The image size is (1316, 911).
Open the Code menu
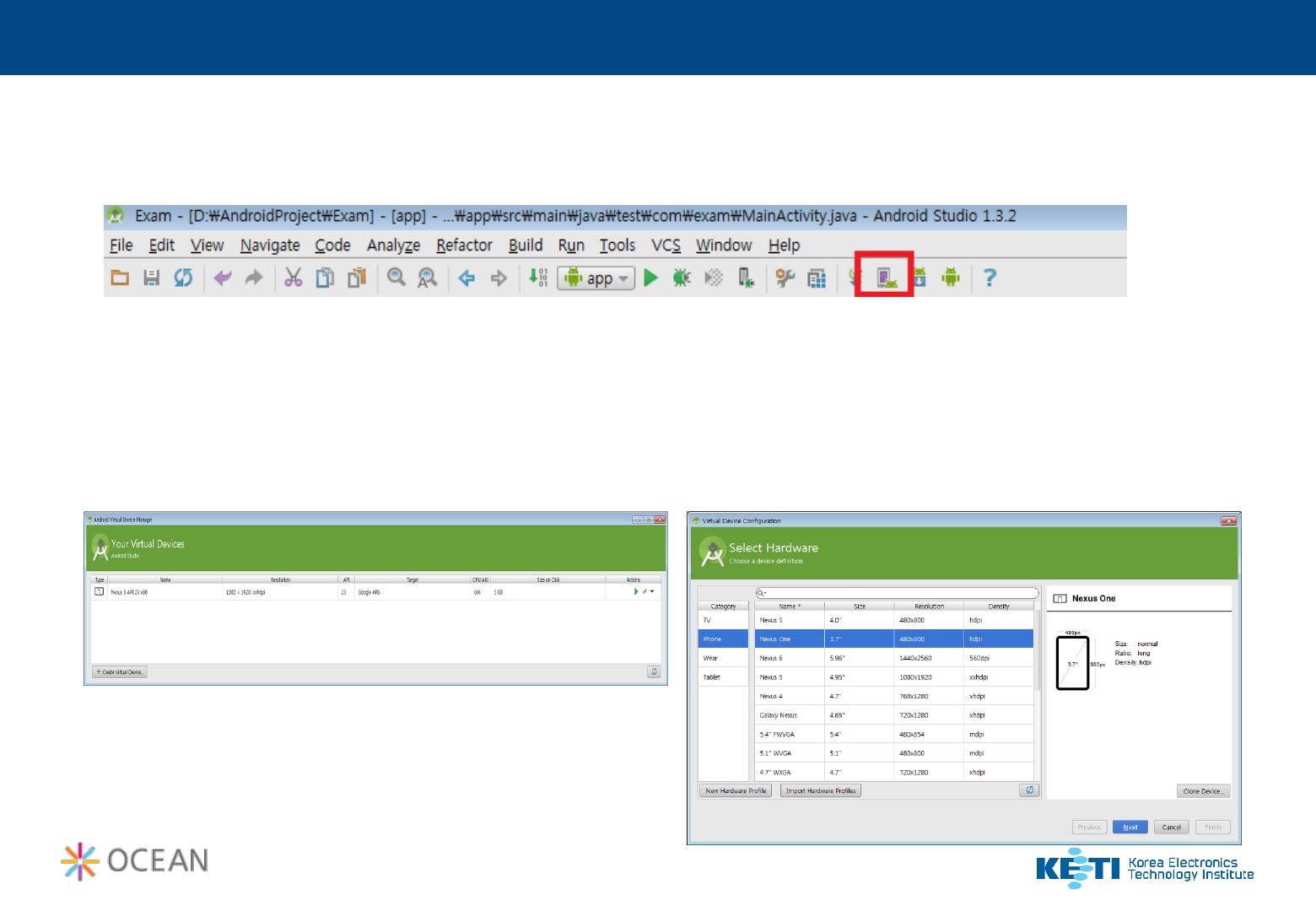tap(333, 245)
